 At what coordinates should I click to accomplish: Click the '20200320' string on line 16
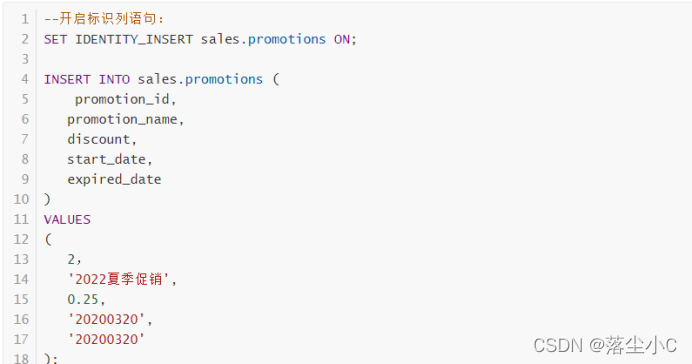coord(106,319)
